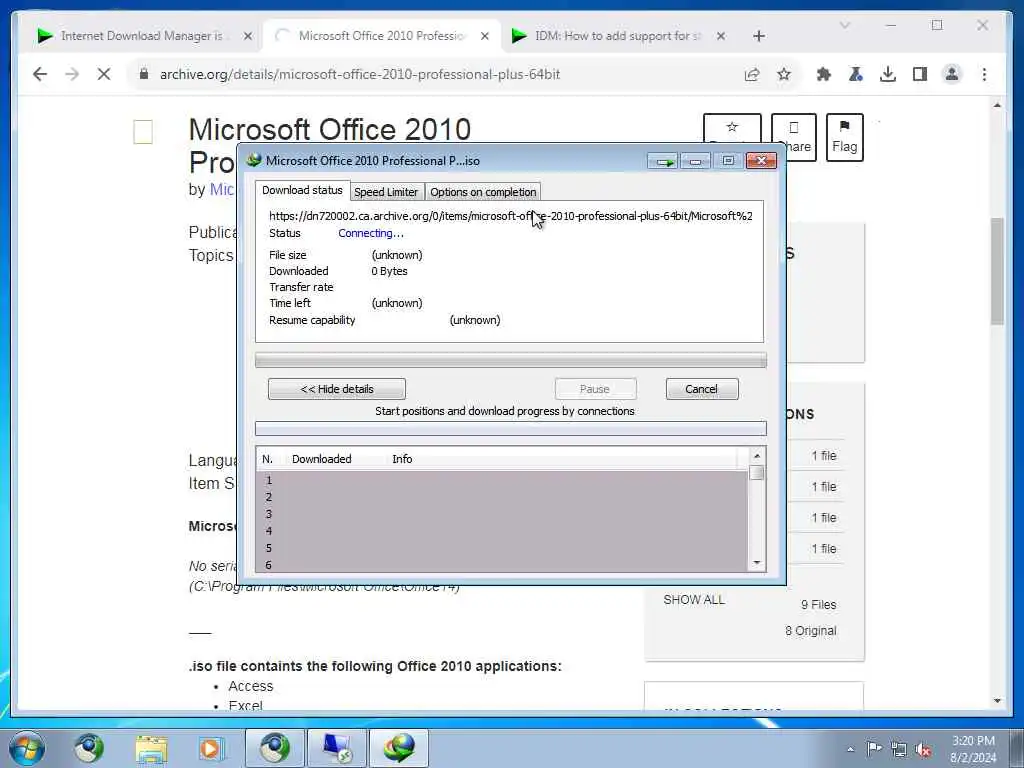
Task: Select connection row 4
Action: (x=502, y=531)
